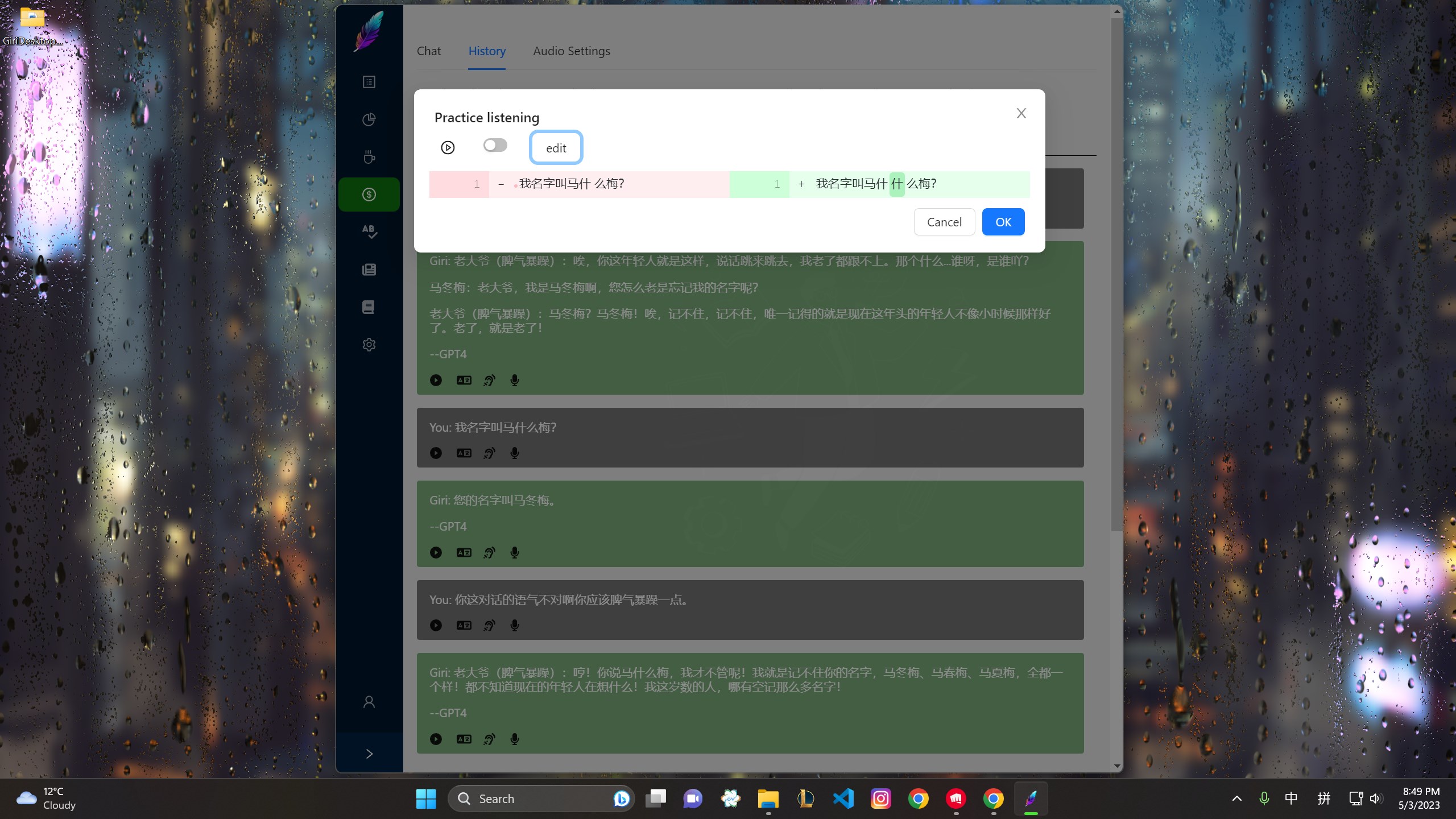Click translate icon under last Giri message
This screenshot has height=819, width=1456.
pos(464,739)
